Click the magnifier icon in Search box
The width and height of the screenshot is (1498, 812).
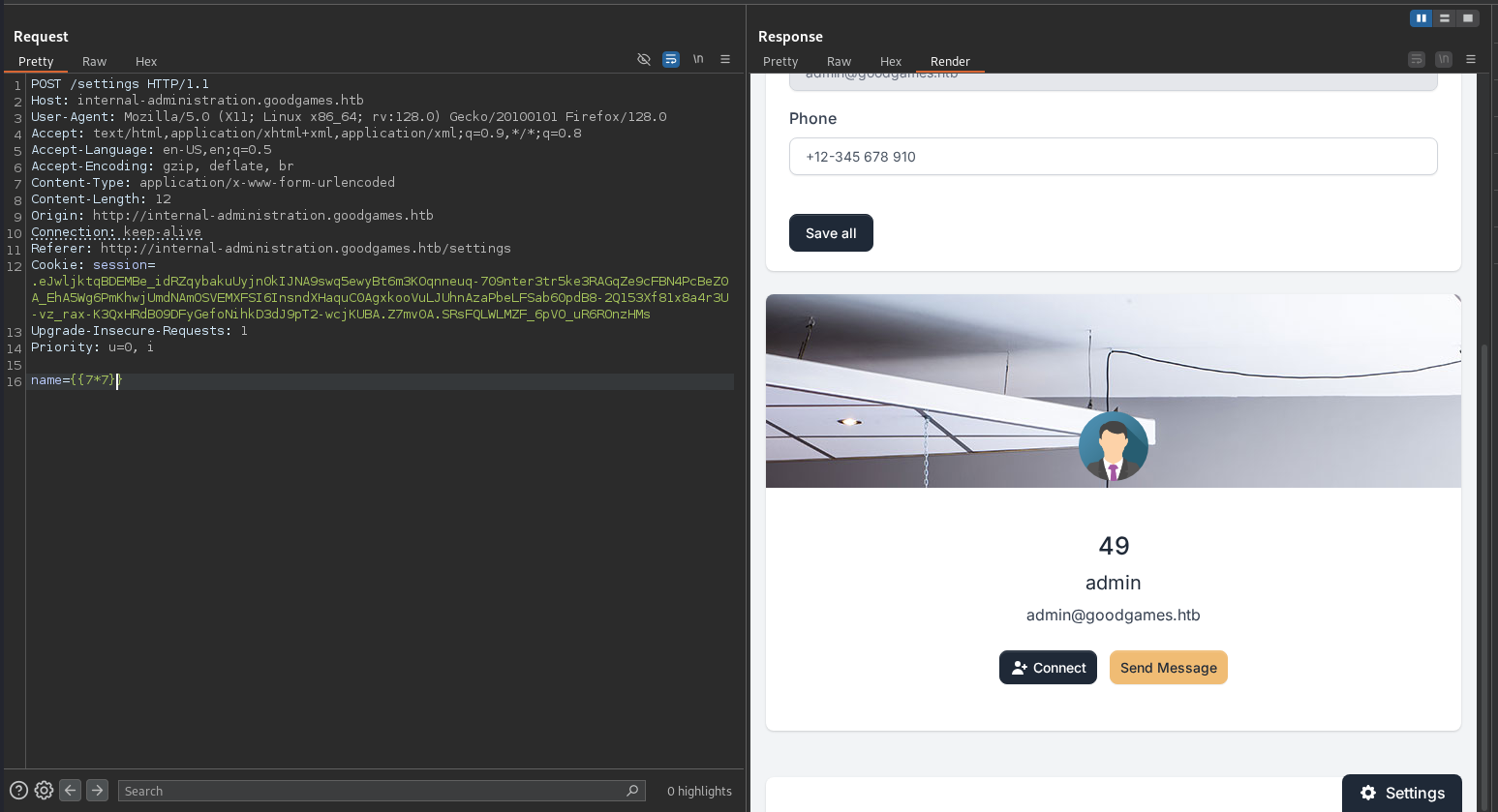pos(632,791)
